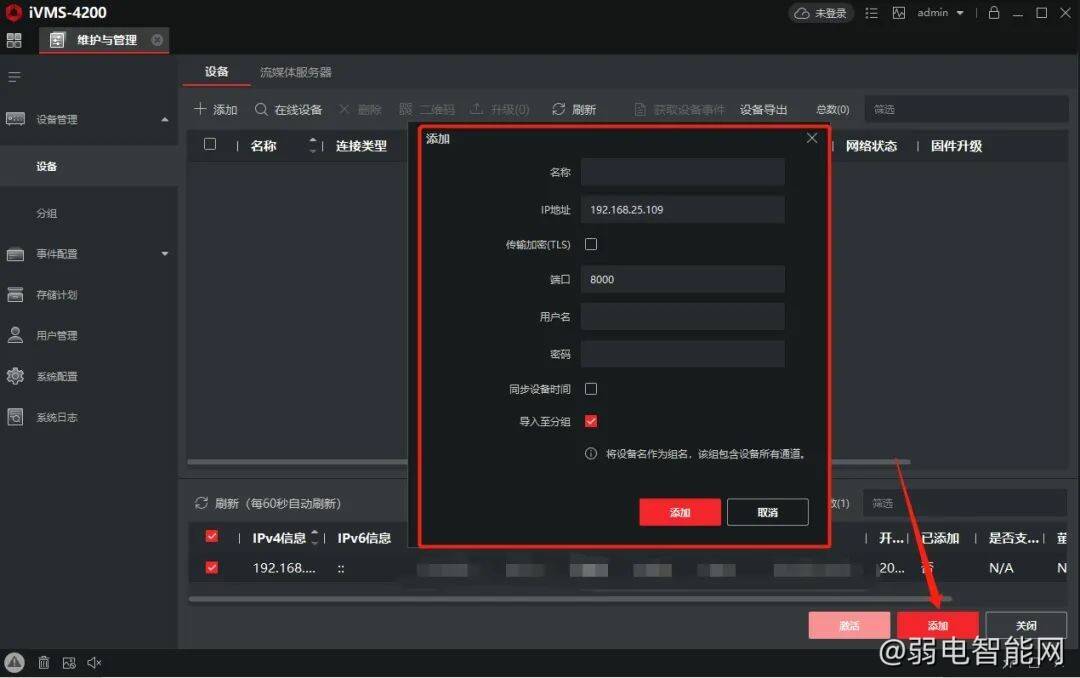
Task: Toggle the mute speaker icon in status bar
Action: pyautogui.click(x=94, y=663)
